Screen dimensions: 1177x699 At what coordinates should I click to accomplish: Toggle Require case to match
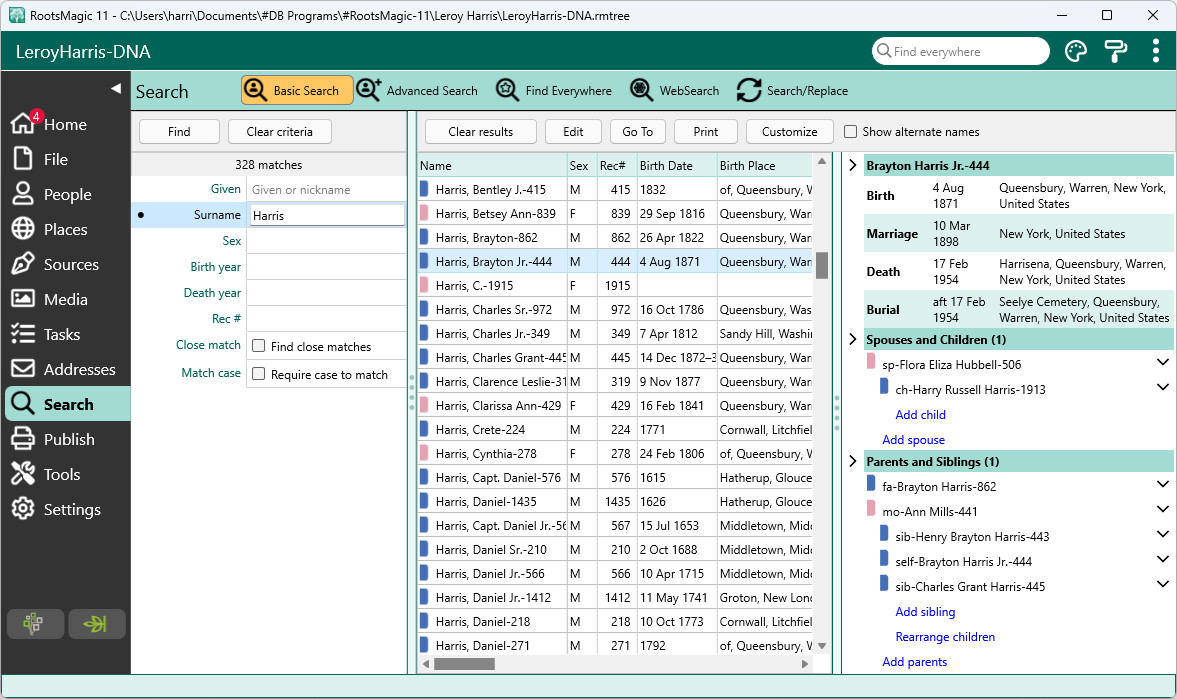click(x=259, y=374)
